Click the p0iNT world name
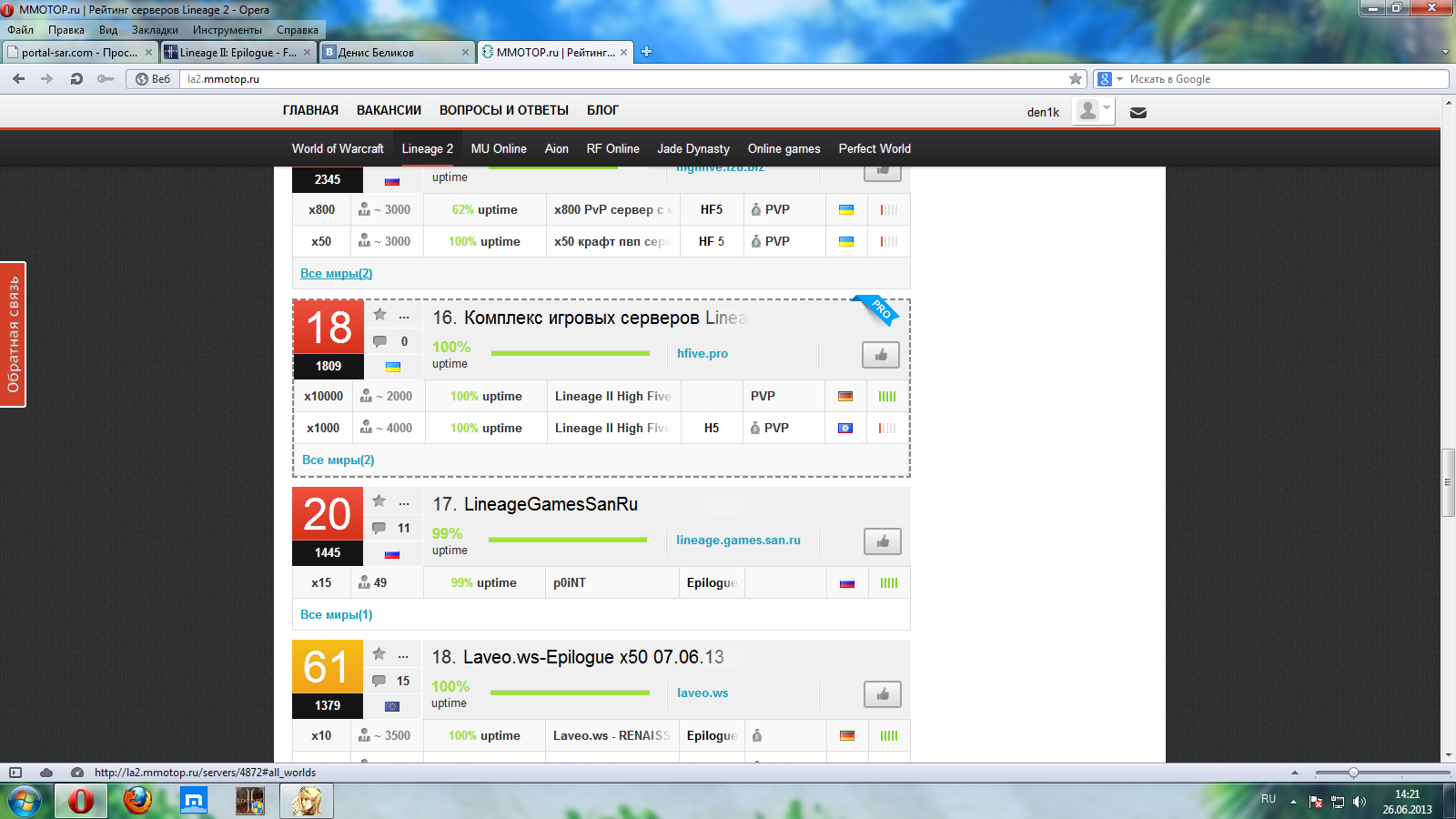The height and width of the screenshot is (819, 1456). (570, 582)
